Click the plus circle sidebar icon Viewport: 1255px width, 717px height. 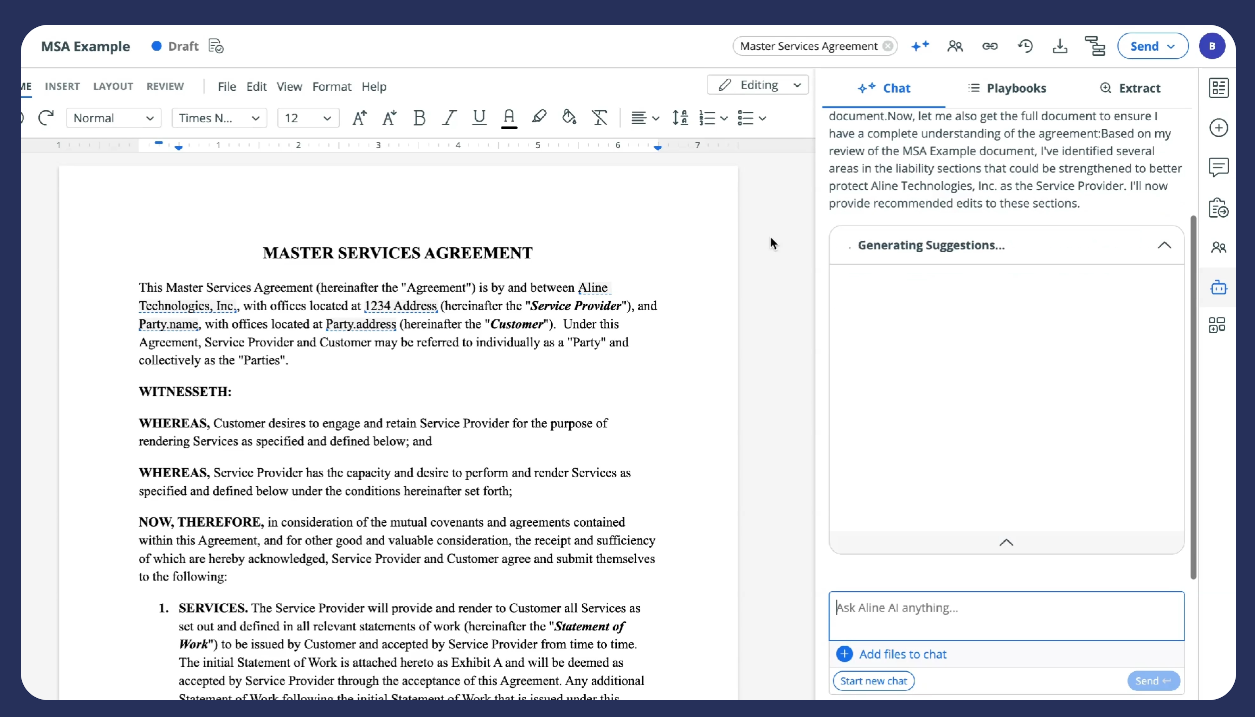[1218, 128]
